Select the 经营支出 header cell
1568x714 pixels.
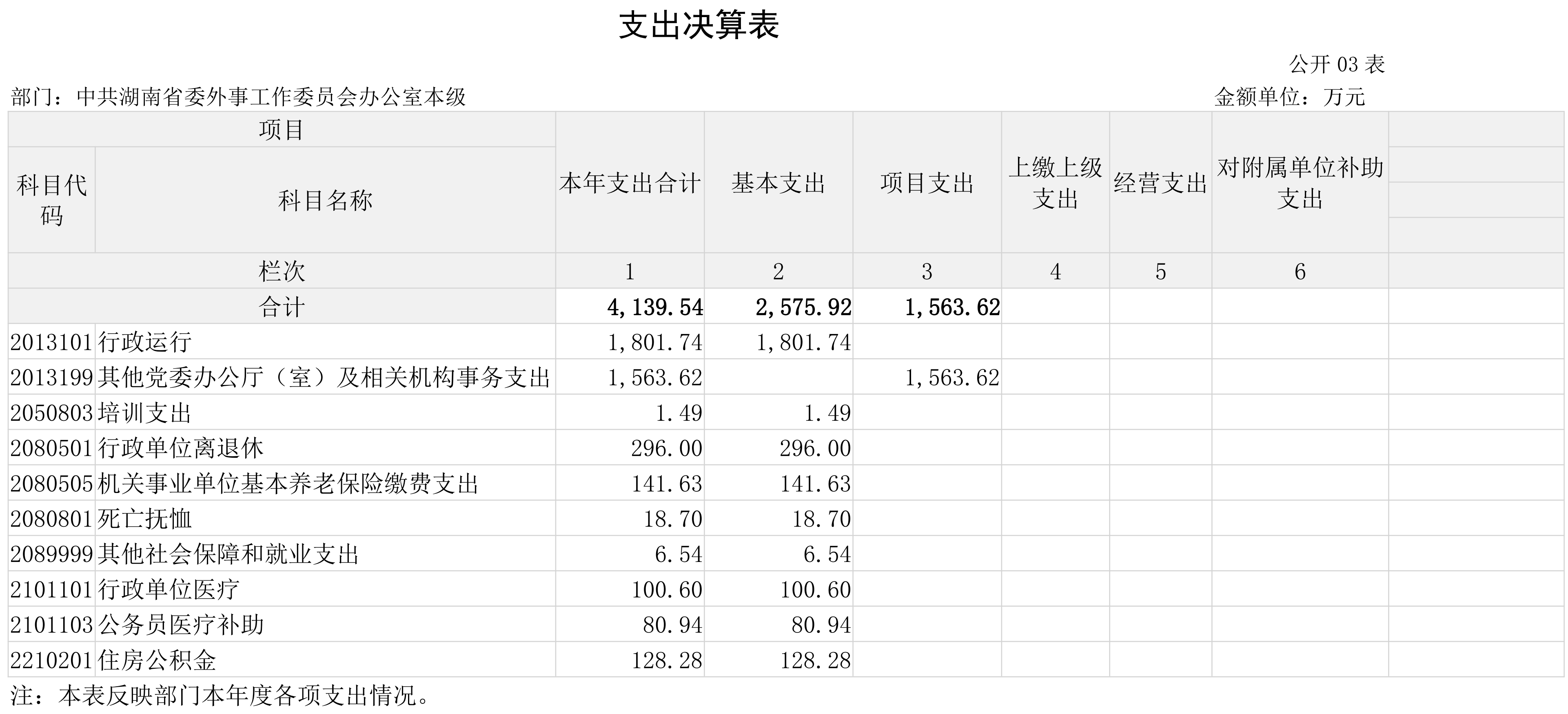pos(1160,183)
